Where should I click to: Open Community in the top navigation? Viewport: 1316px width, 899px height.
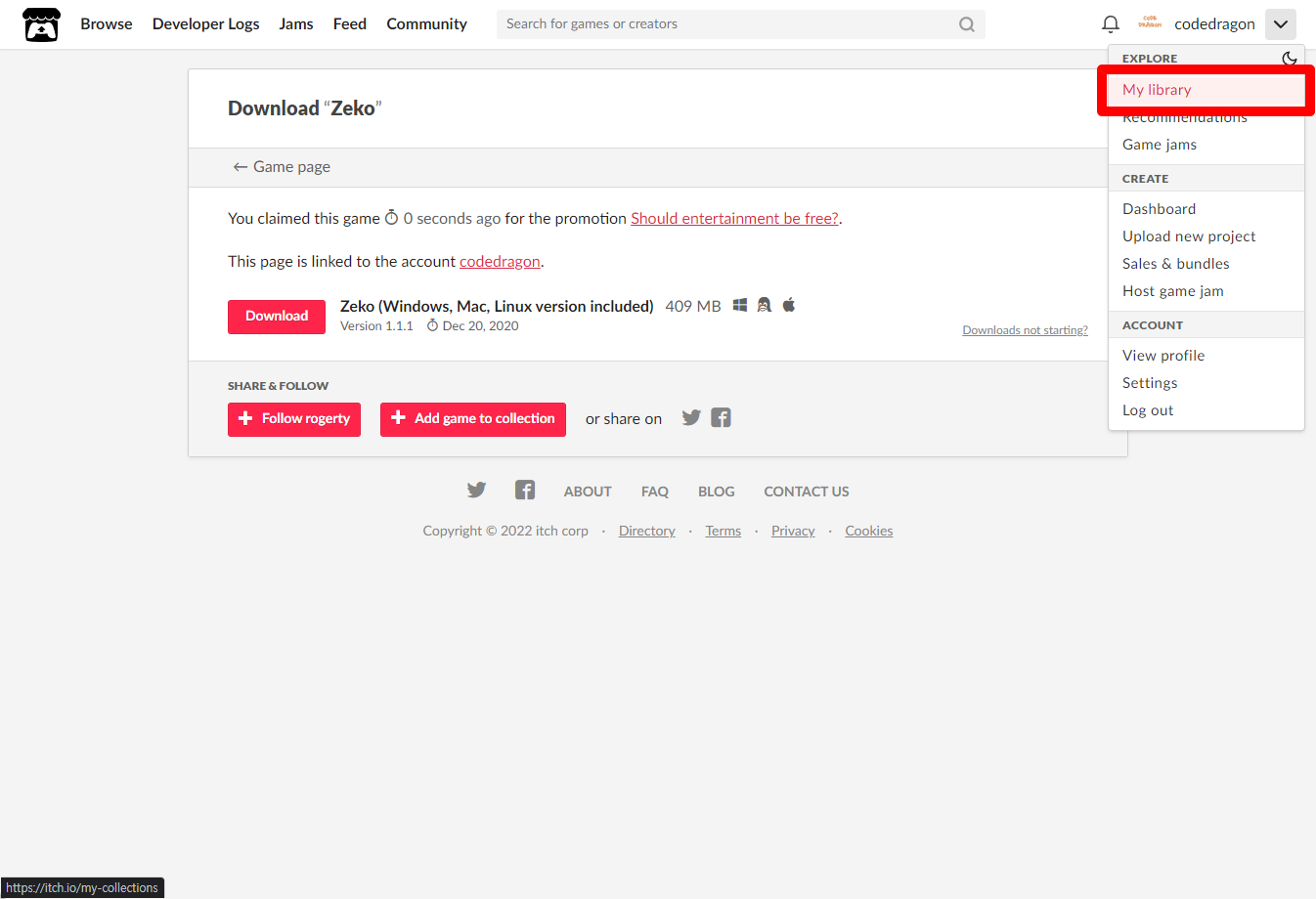point(426,24)
